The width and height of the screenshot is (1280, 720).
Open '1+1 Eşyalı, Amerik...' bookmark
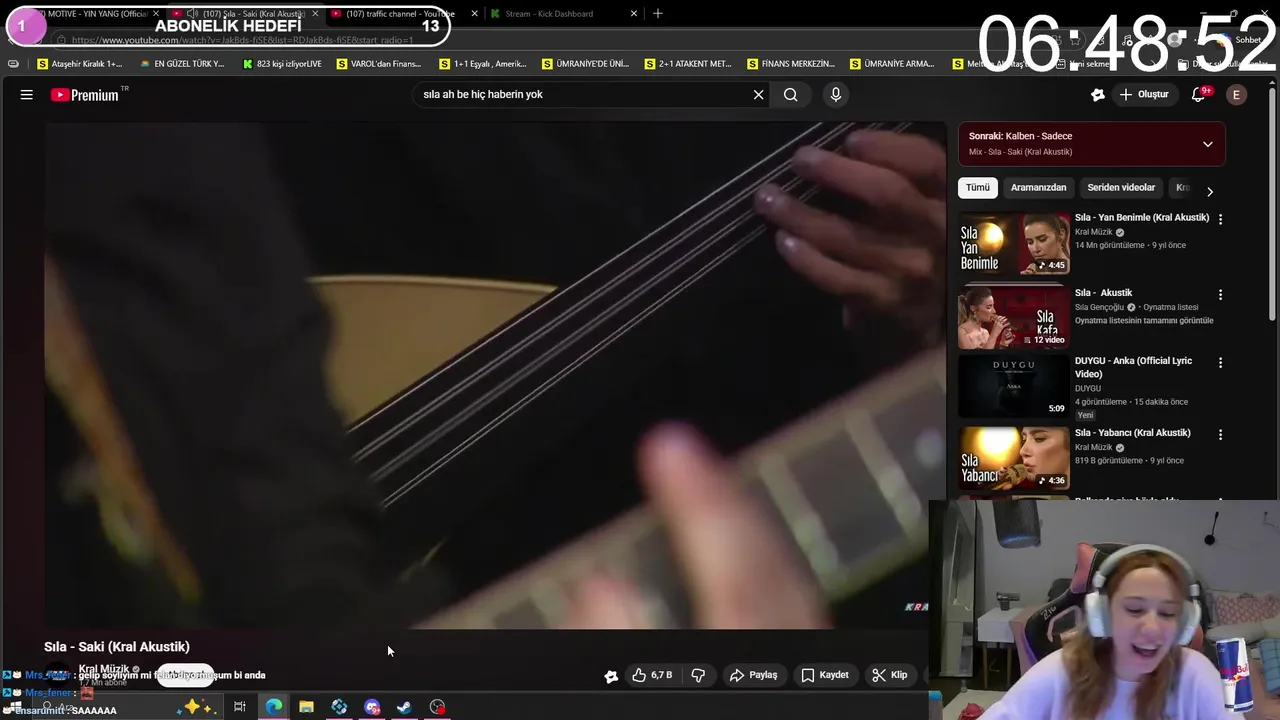point(482,64)
